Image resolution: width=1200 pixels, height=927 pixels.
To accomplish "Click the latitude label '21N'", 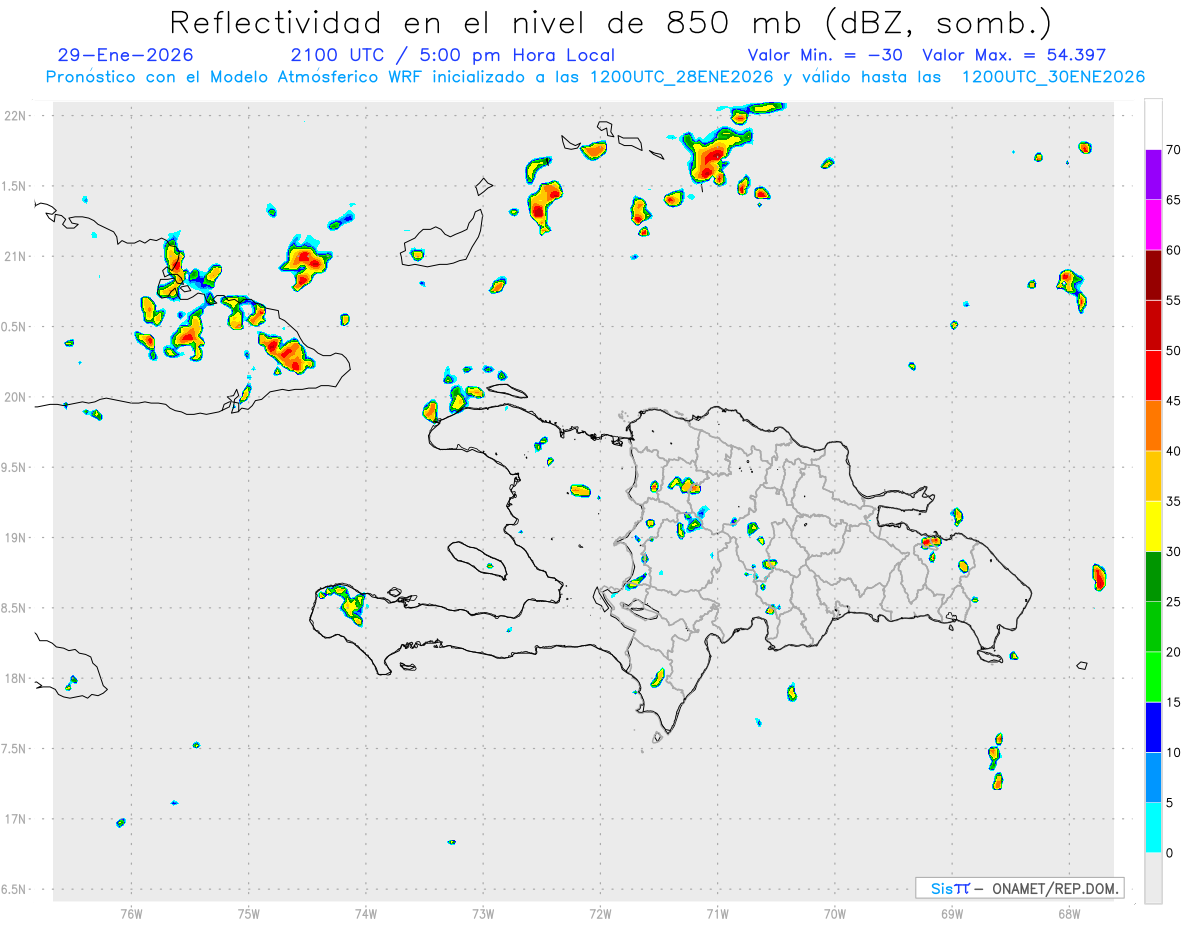I will pyautogui.click(x=17, y=256).
